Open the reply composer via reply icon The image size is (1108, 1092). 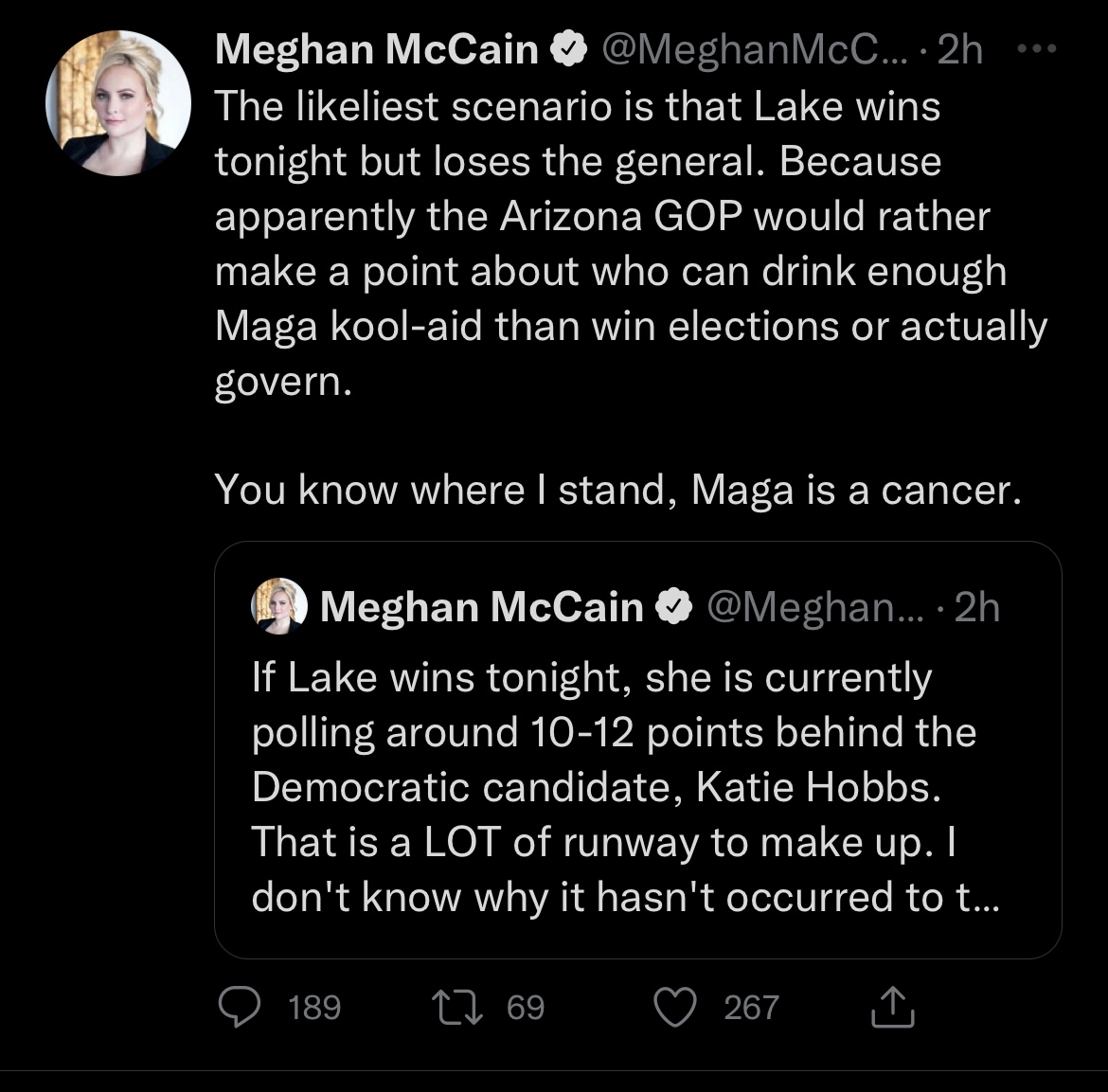tap(240, 1009)
